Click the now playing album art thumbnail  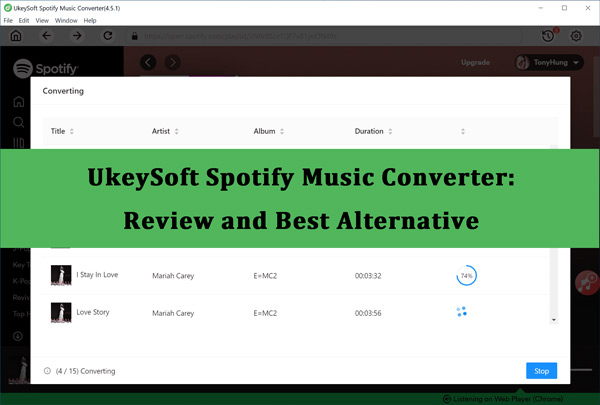19,371
